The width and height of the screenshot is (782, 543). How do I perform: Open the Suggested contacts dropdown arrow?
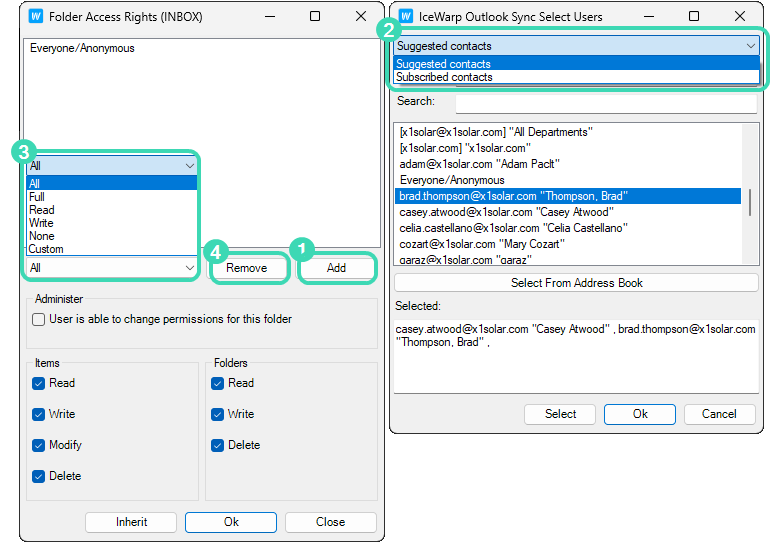[x=751, y=46]
